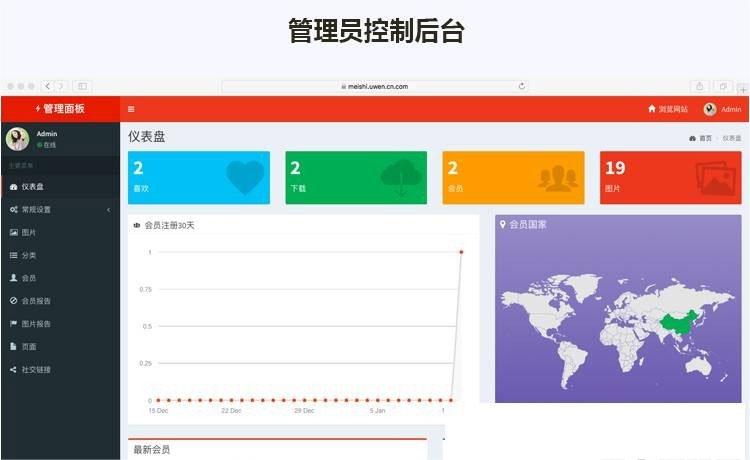Expand the 常规设置 sidebar submenu
This screenshot has width=750, height=460.
coord(60,210)
